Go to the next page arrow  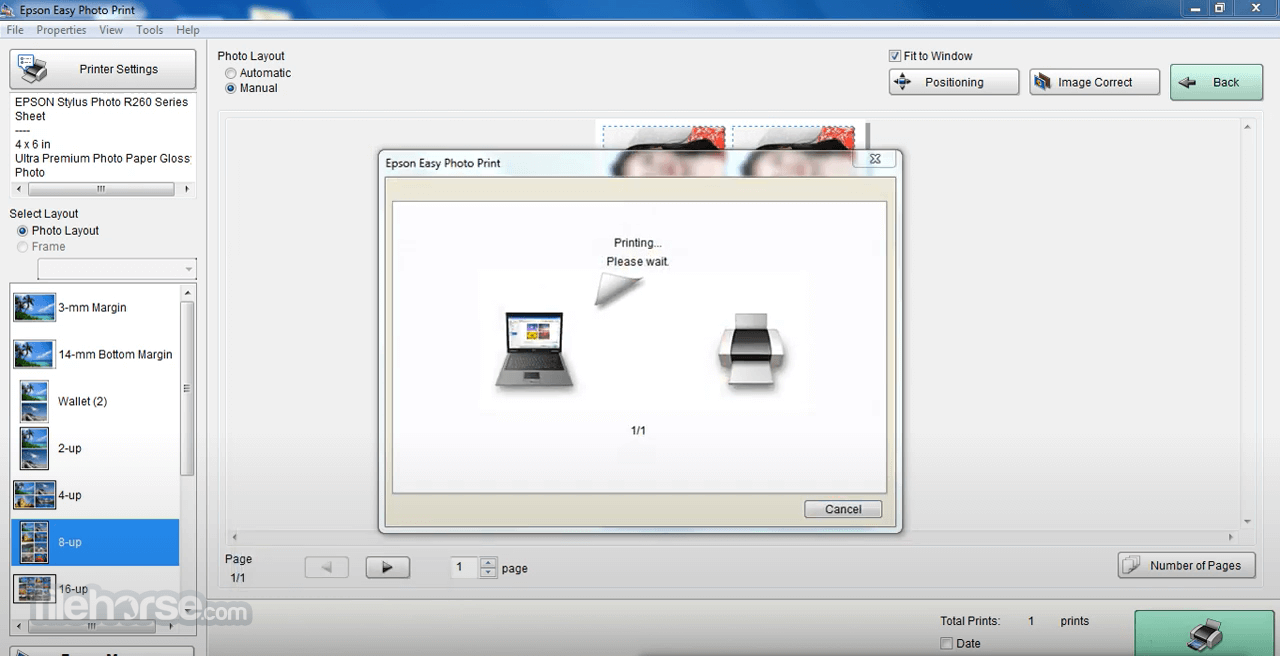click(387, 567)
